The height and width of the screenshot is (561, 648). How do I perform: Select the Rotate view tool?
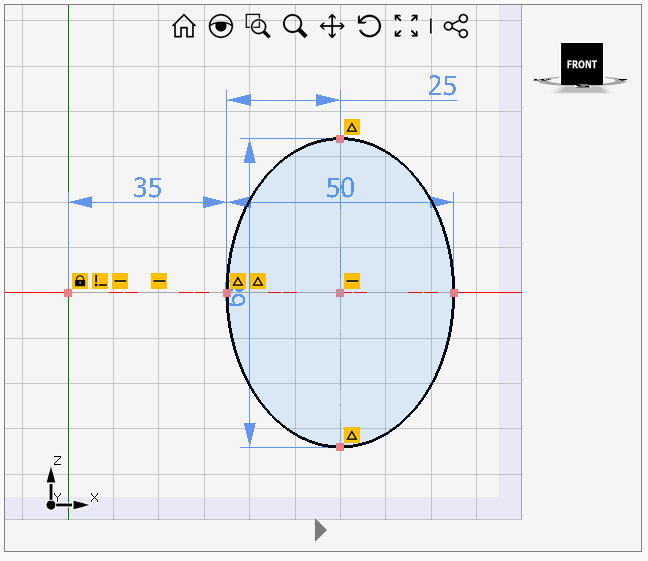[x=369, y=27]
